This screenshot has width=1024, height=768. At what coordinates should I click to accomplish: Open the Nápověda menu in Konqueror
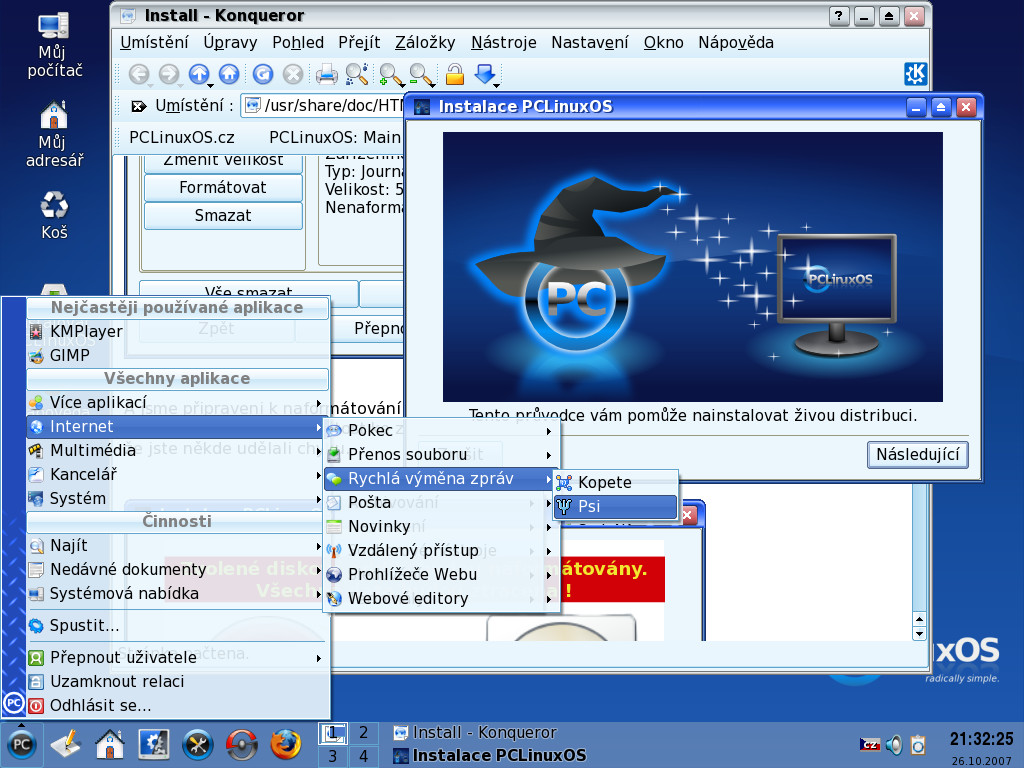(736, 43)
